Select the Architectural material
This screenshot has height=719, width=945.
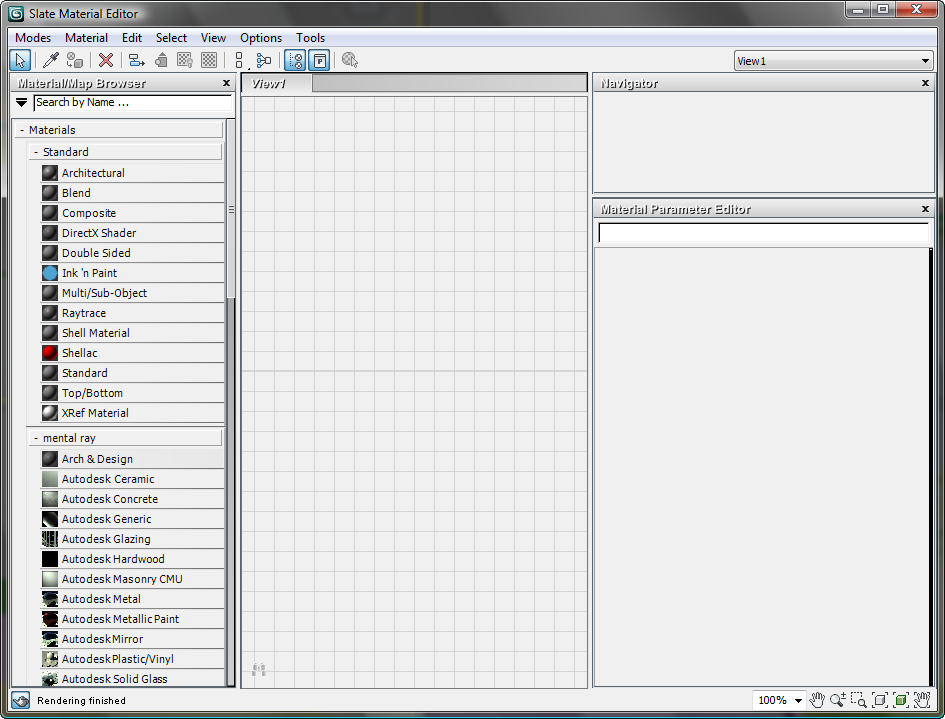[x=132, y=173]
